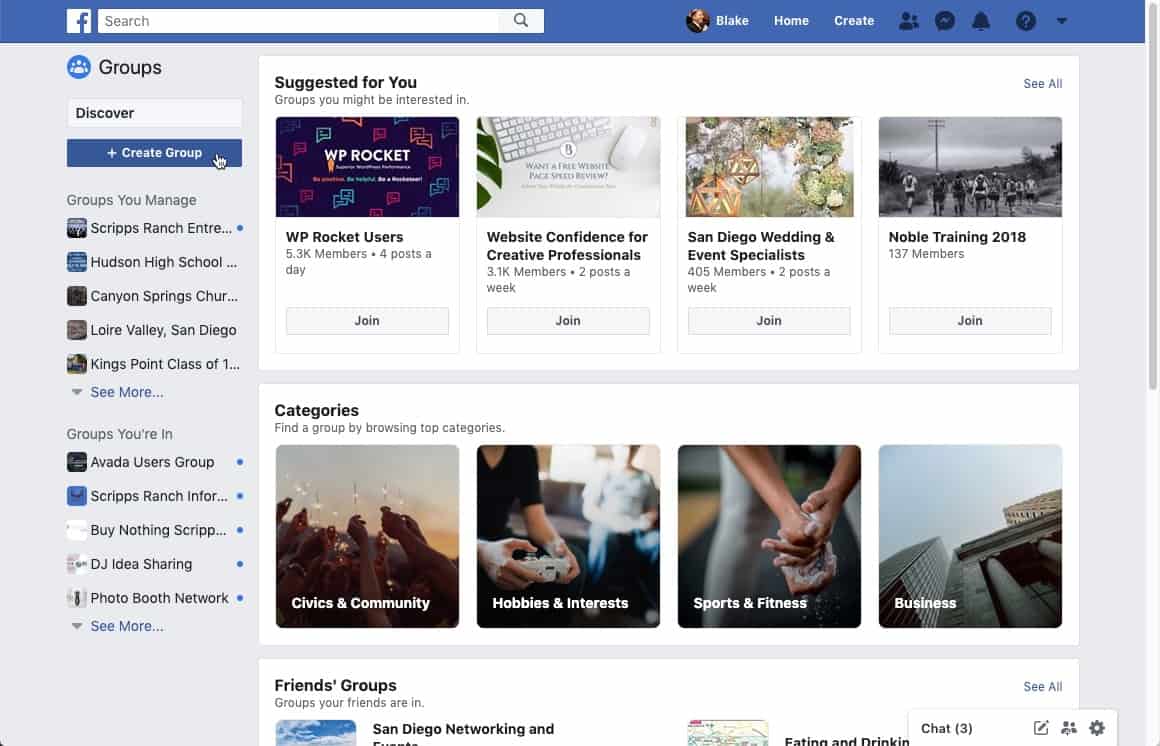Open See All suggested groups
1160x746 pixels.
pos(1042,83)
